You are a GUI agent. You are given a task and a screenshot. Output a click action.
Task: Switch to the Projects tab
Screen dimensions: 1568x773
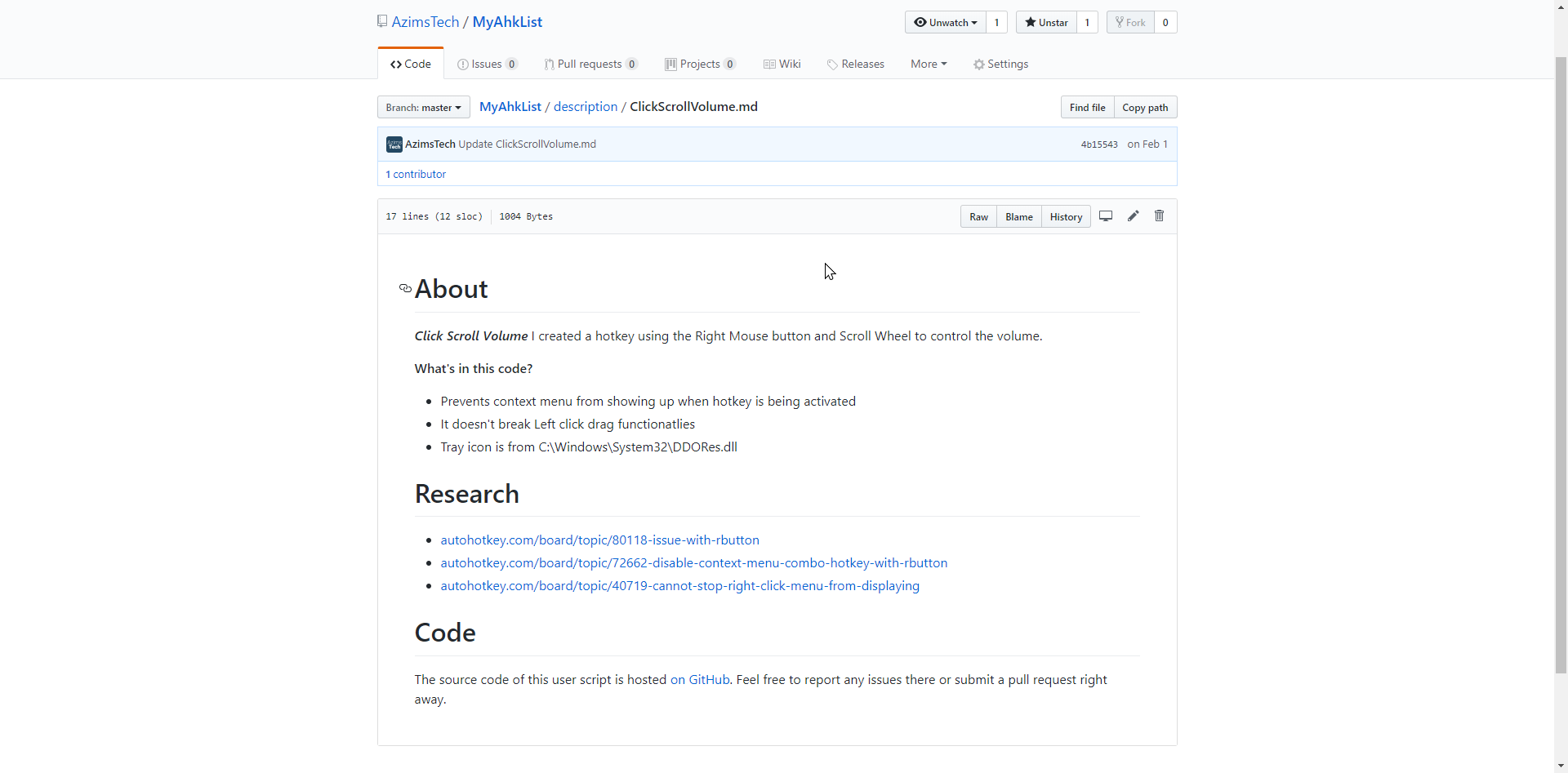tap(701, 64)
